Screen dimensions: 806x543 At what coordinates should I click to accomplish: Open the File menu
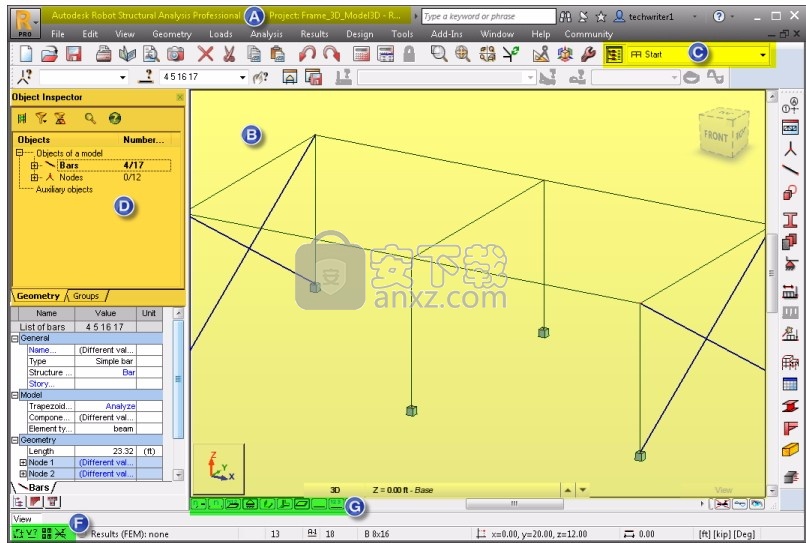pos(58,34)
